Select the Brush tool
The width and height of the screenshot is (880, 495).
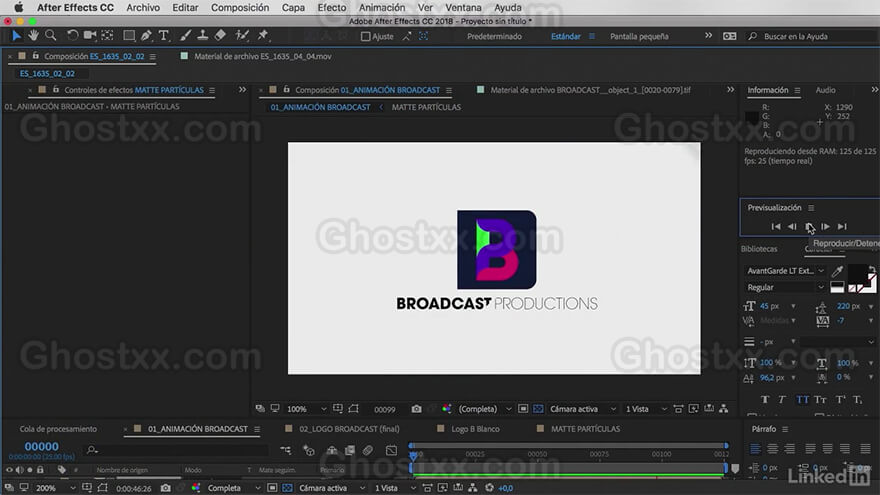click(x=185, y=36)
